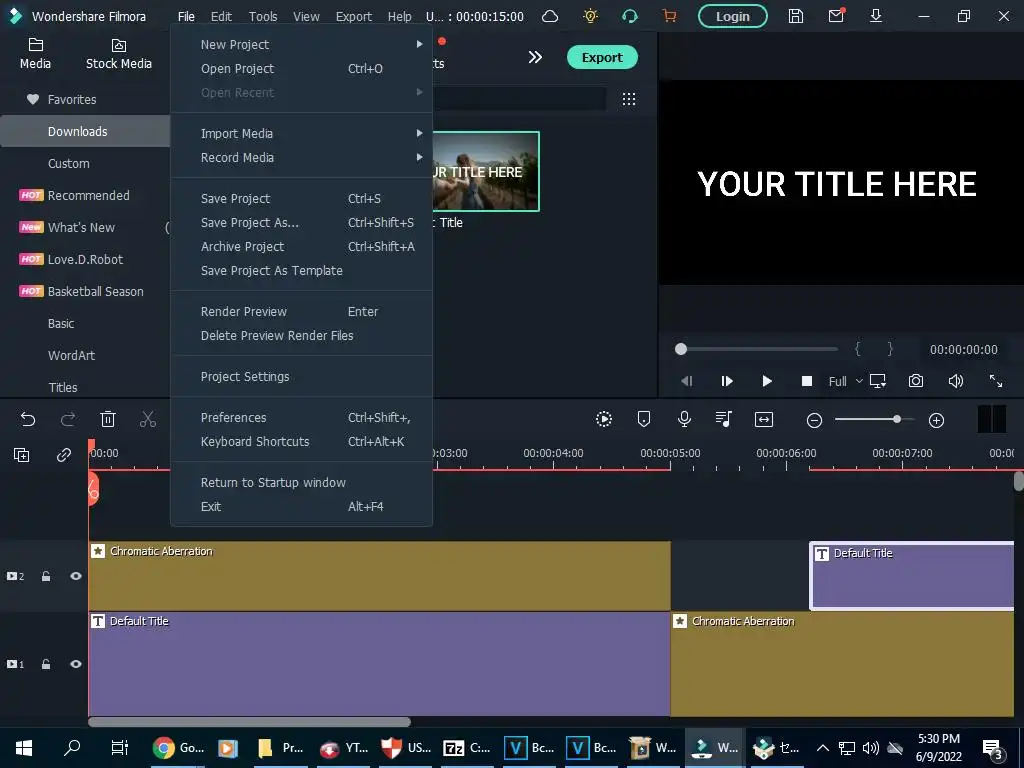Toggle preview volume speaker icon
Screen dimensions: 1024x768
click(955, 381)
